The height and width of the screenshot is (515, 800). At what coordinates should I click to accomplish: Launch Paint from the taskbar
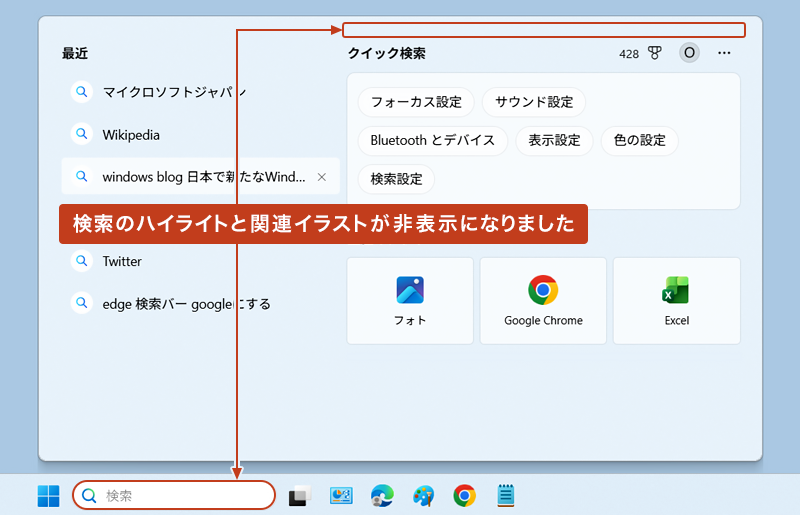pyautogui.click(x=424, y=496)
